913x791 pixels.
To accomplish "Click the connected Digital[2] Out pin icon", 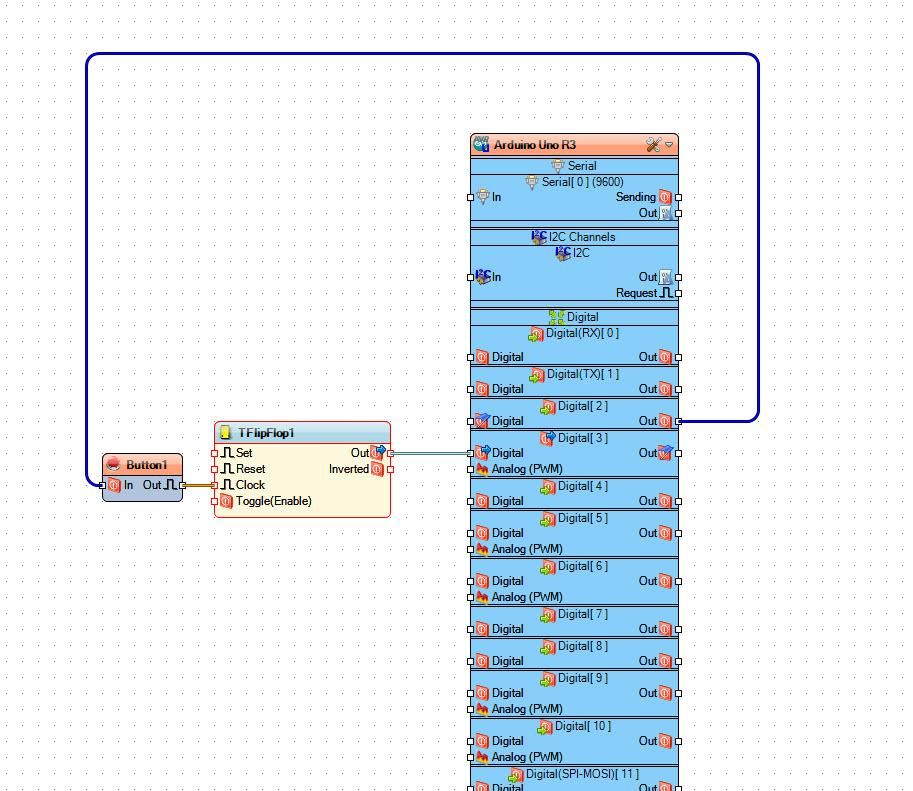I will (x=665, y=421).
